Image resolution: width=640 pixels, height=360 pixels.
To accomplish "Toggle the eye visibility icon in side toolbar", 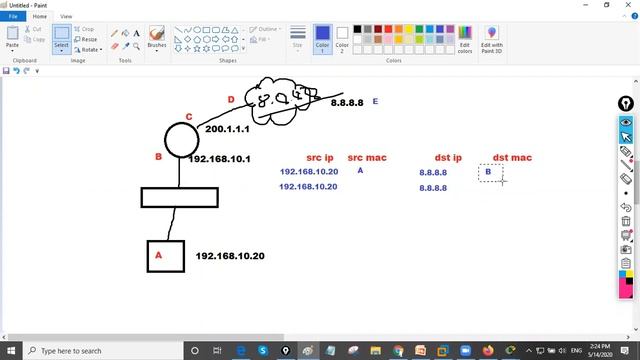I will [x=626, y=122].
